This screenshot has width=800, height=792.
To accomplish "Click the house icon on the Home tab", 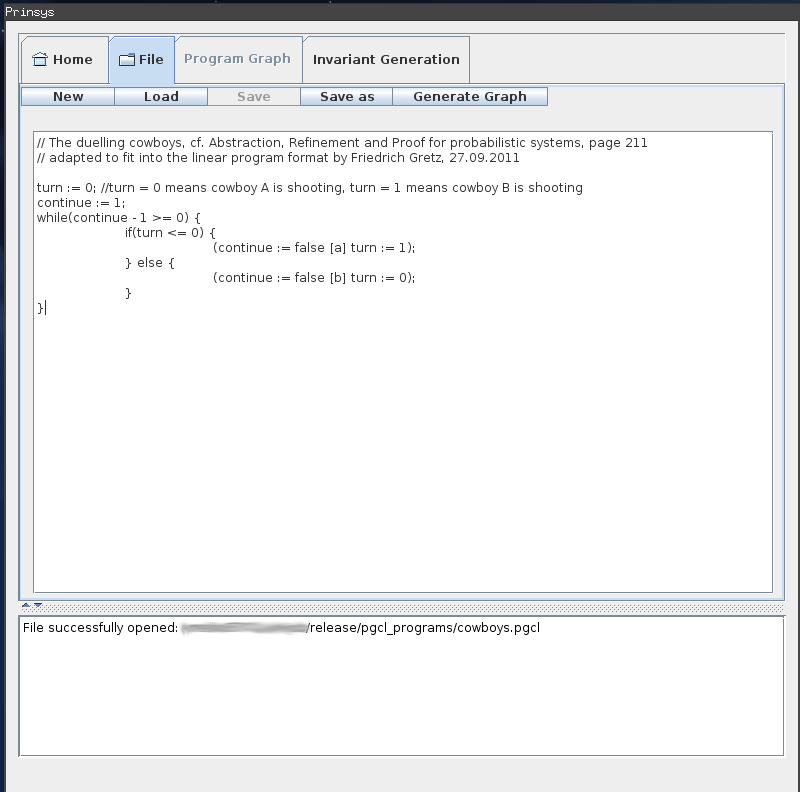I will click(x=40, y=58).
